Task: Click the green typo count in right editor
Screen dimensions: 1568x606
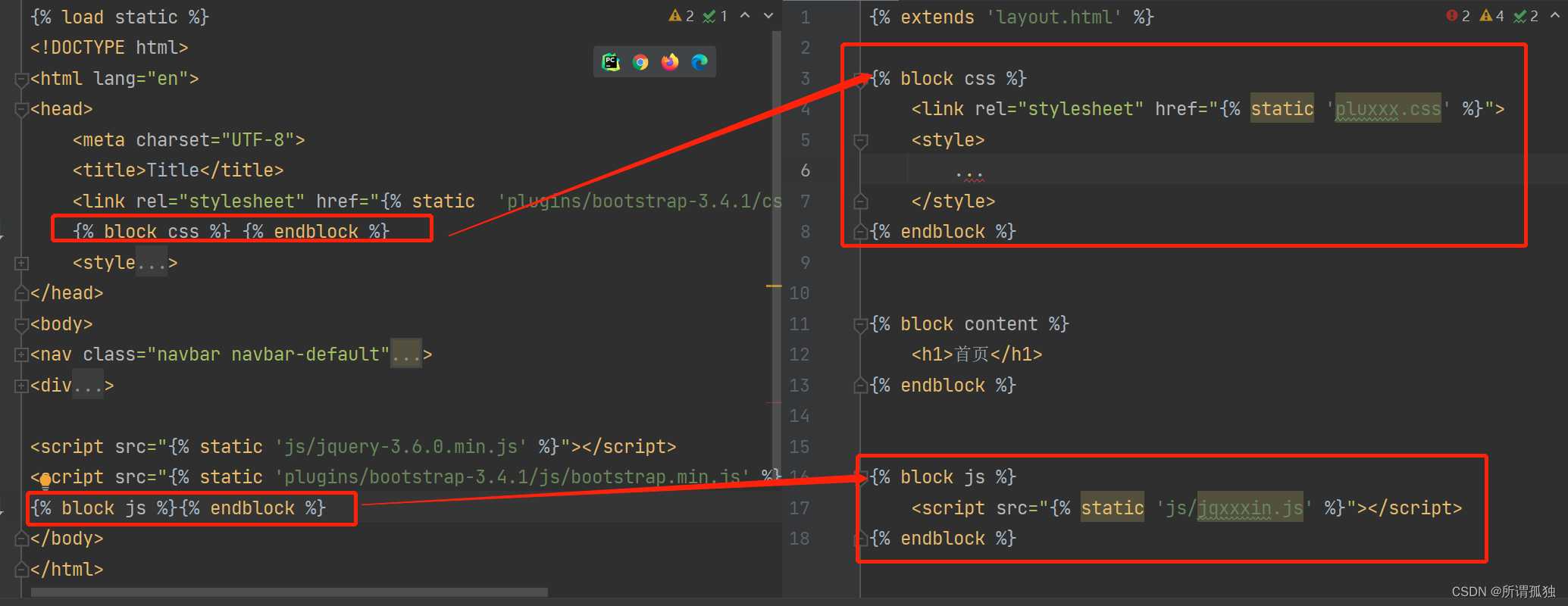Action: [1526, 16]
